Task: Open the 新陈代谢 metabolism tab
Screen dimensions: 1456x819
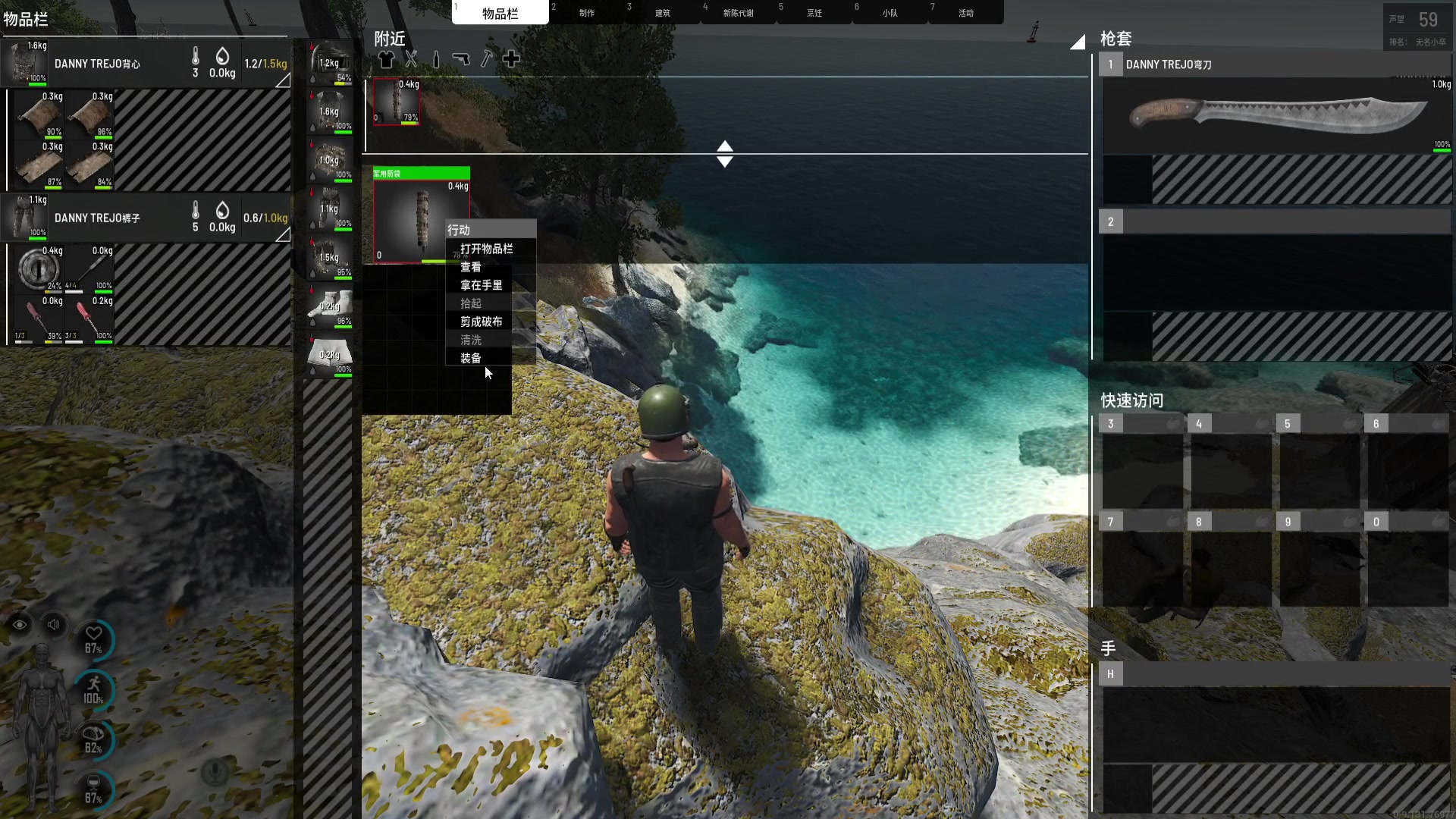Action: click(739, 13)
